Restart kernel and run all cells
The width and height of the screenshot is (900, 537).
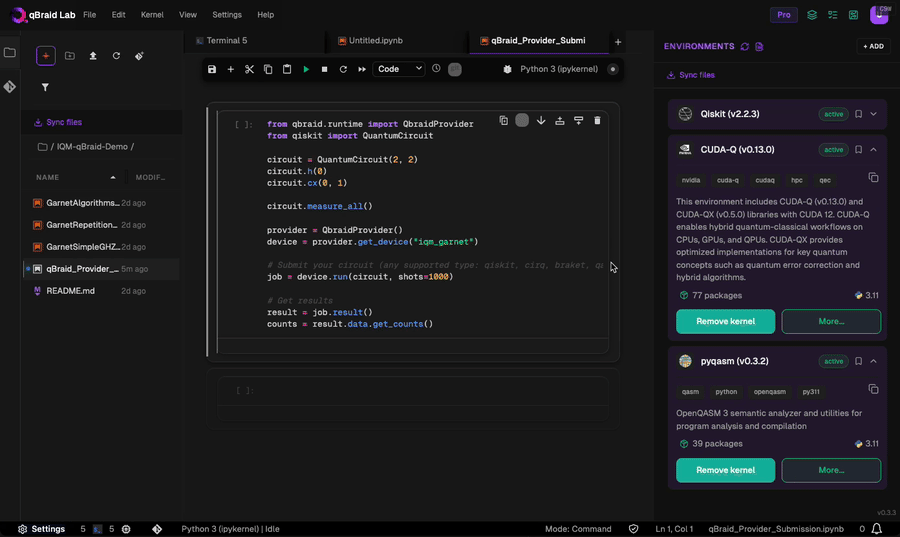pos(362,69)
